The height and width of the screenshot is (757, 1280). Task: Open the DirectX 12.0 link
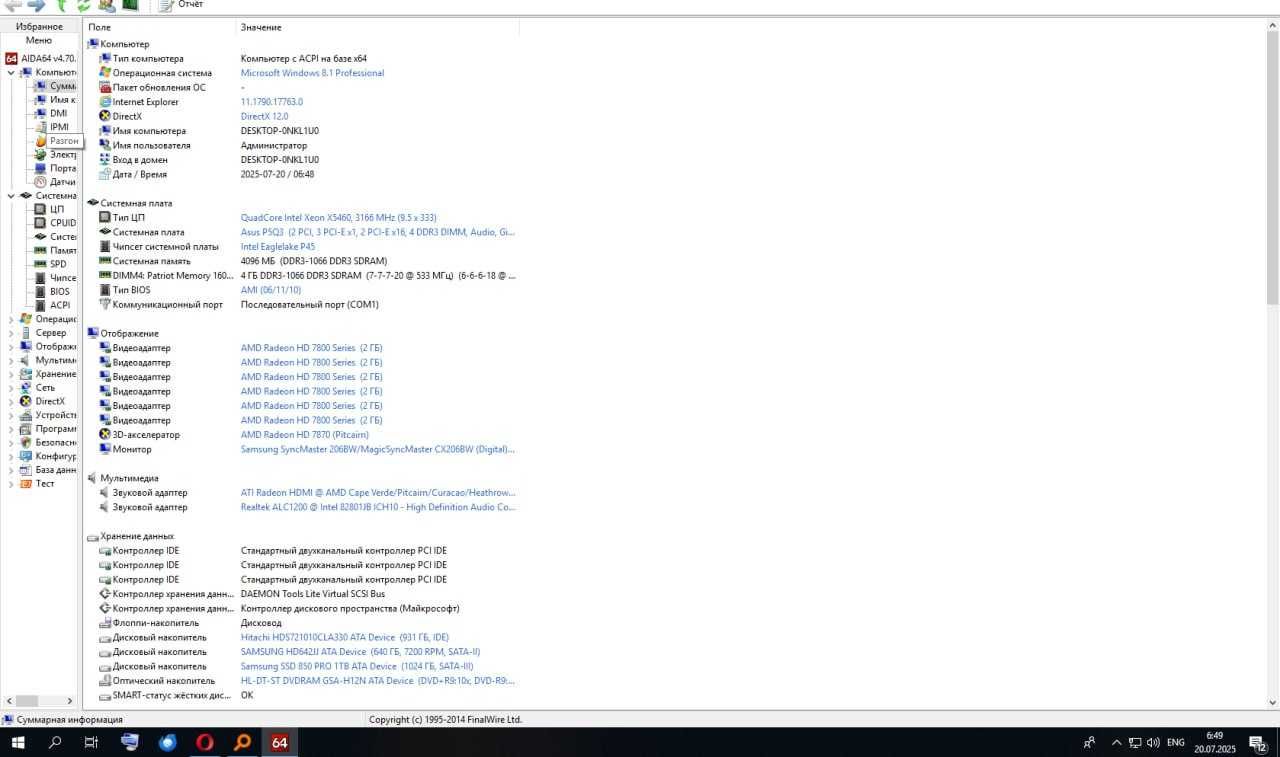tap(264, 116)
